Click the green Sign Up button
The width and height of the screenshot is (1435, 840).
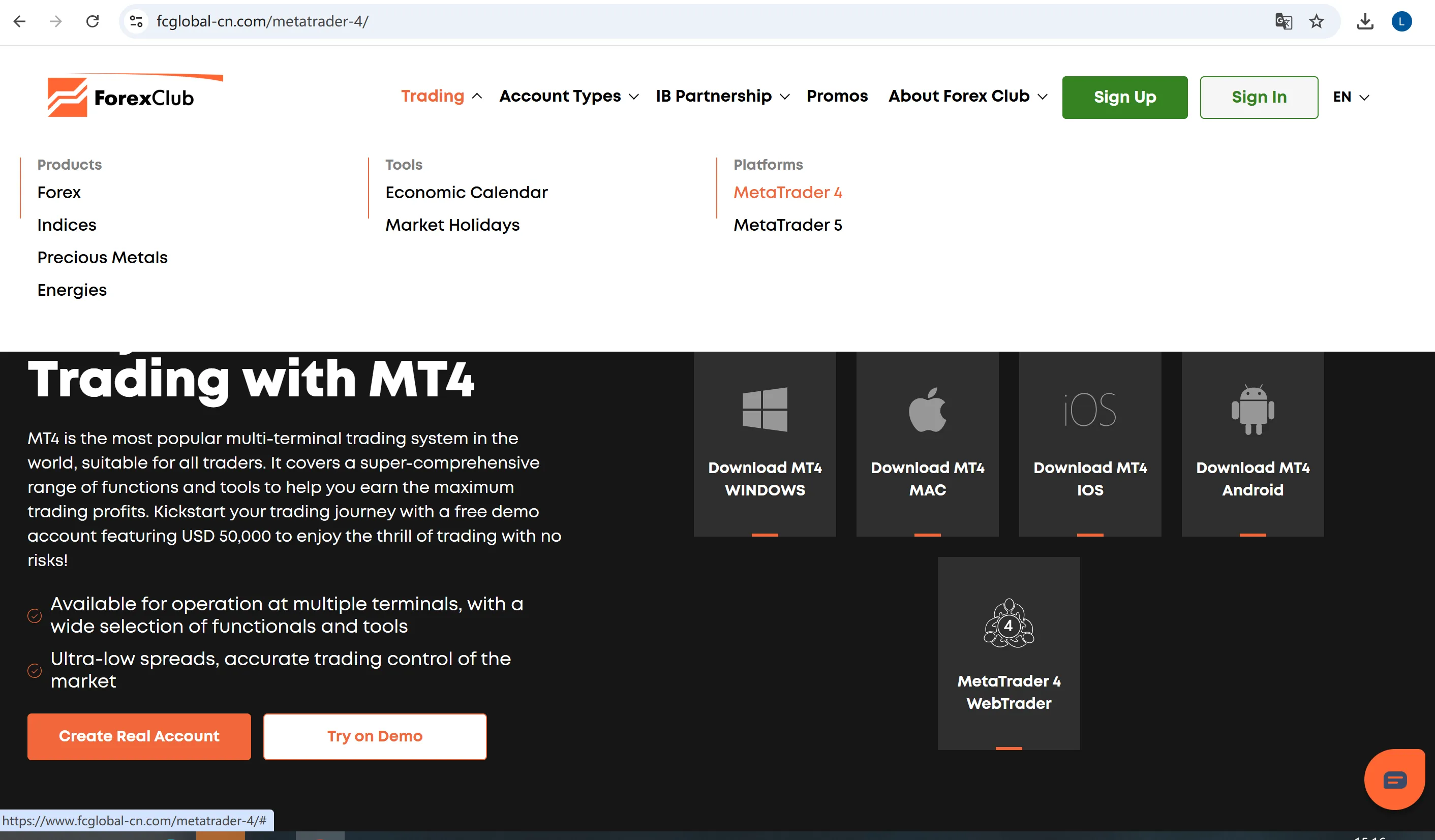pos(1124,98)
